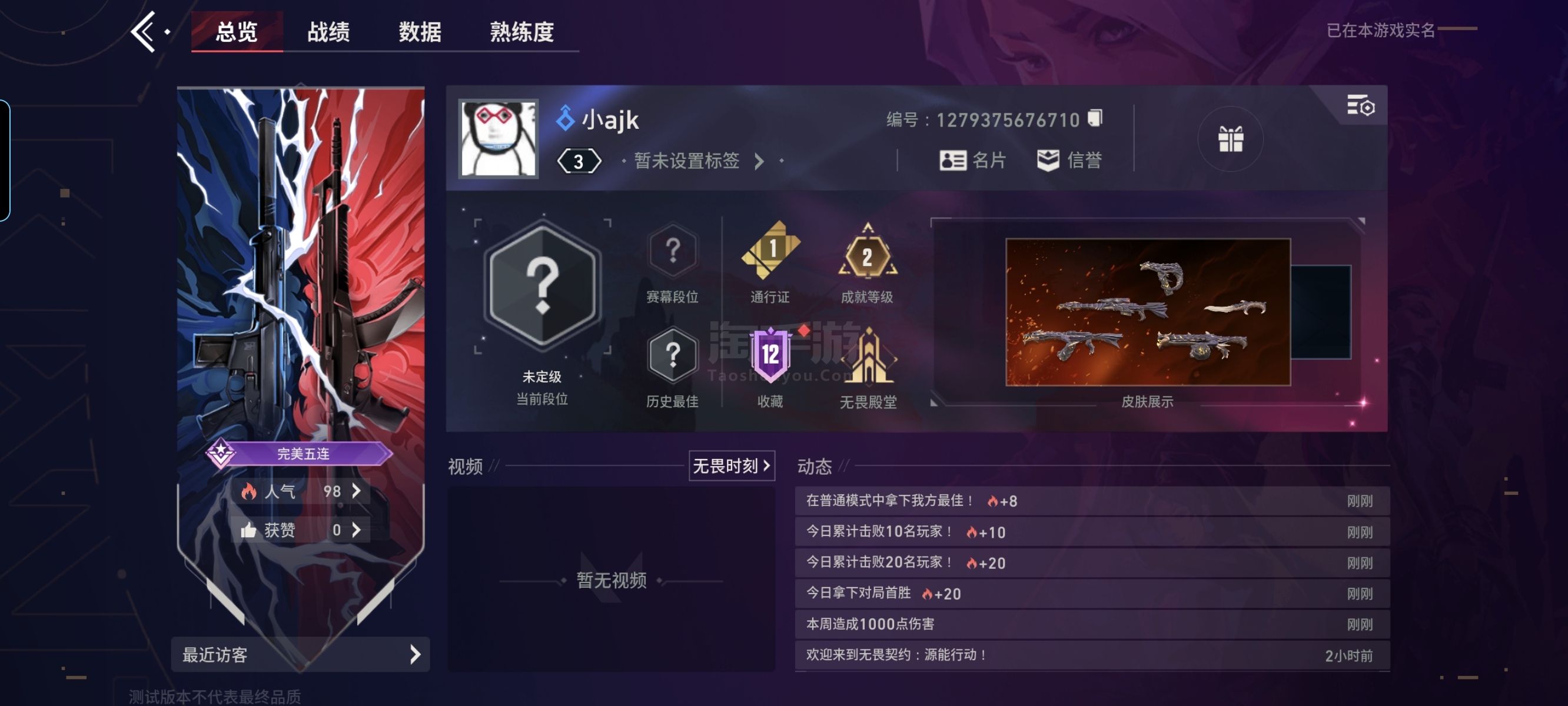Copy the player ID number
Viewport: 1568px width, 706px height.
pyautogui.click(x=1095, y=118)
